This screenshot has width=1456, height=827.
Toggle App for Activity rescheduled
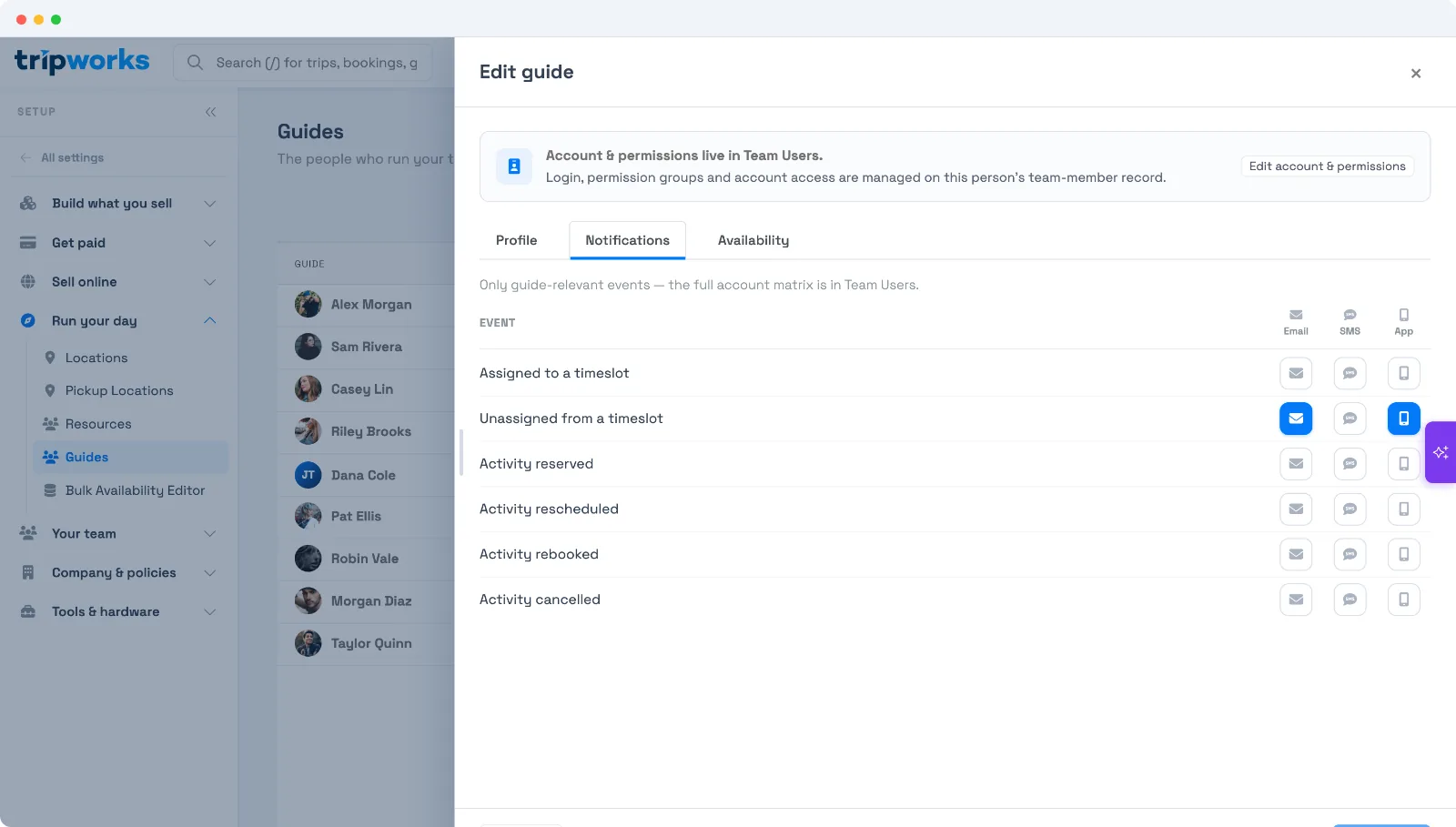coord(1404,509)
